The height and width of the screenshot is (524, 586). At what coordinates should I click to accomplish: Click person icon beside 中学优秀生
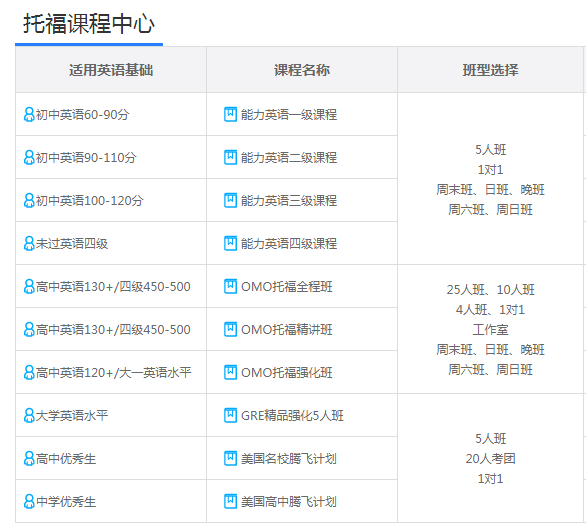pos(29,502)
